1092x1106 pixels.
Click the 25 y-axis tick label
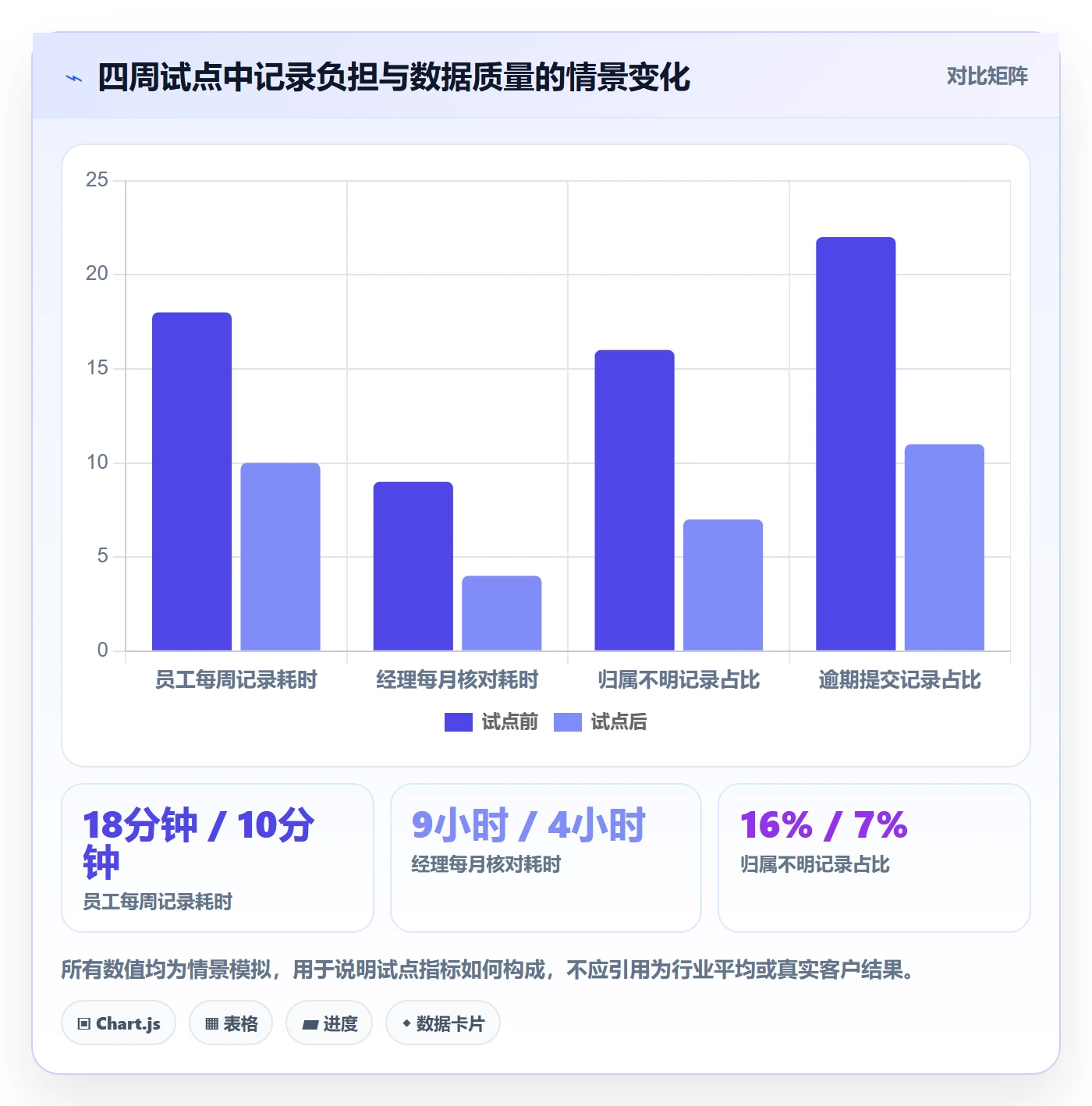[x=97, y=180]
